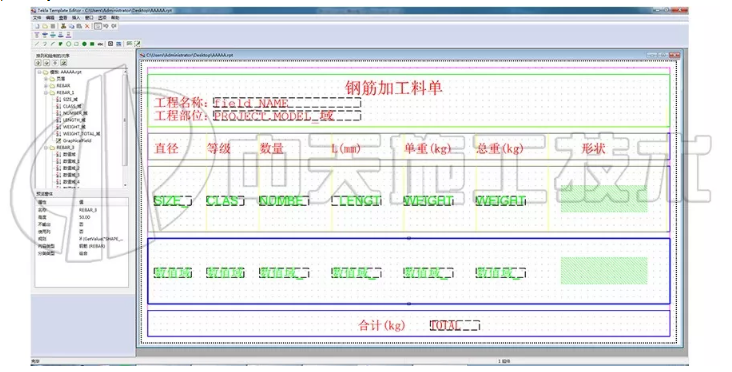
Task: Click the New template toolbar icon
Action: 37,26
